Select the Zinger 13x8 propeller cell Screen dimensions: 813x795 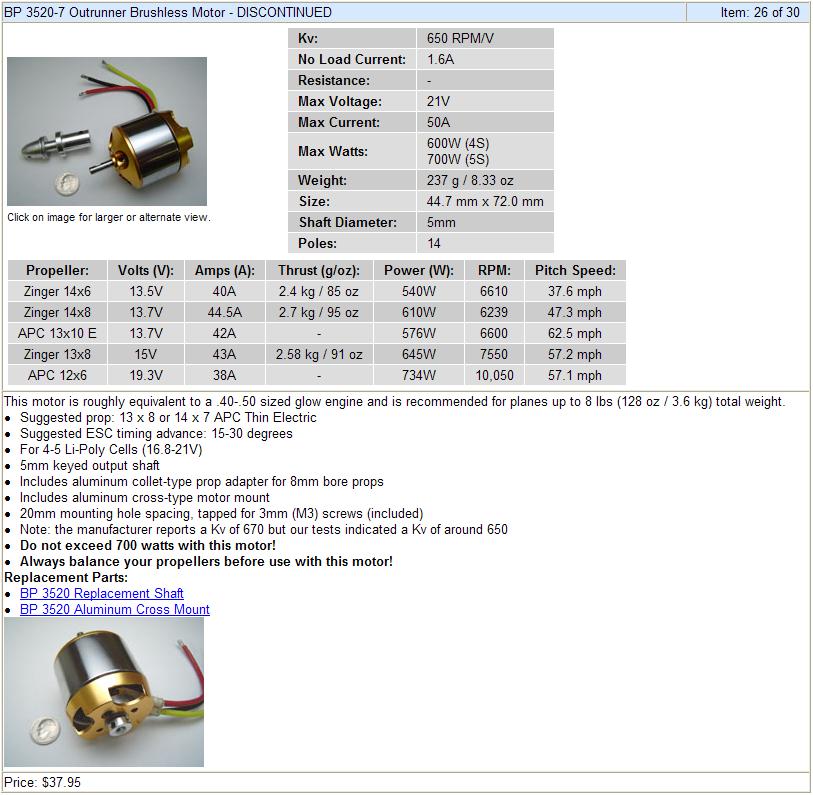[x=57, y=355]
